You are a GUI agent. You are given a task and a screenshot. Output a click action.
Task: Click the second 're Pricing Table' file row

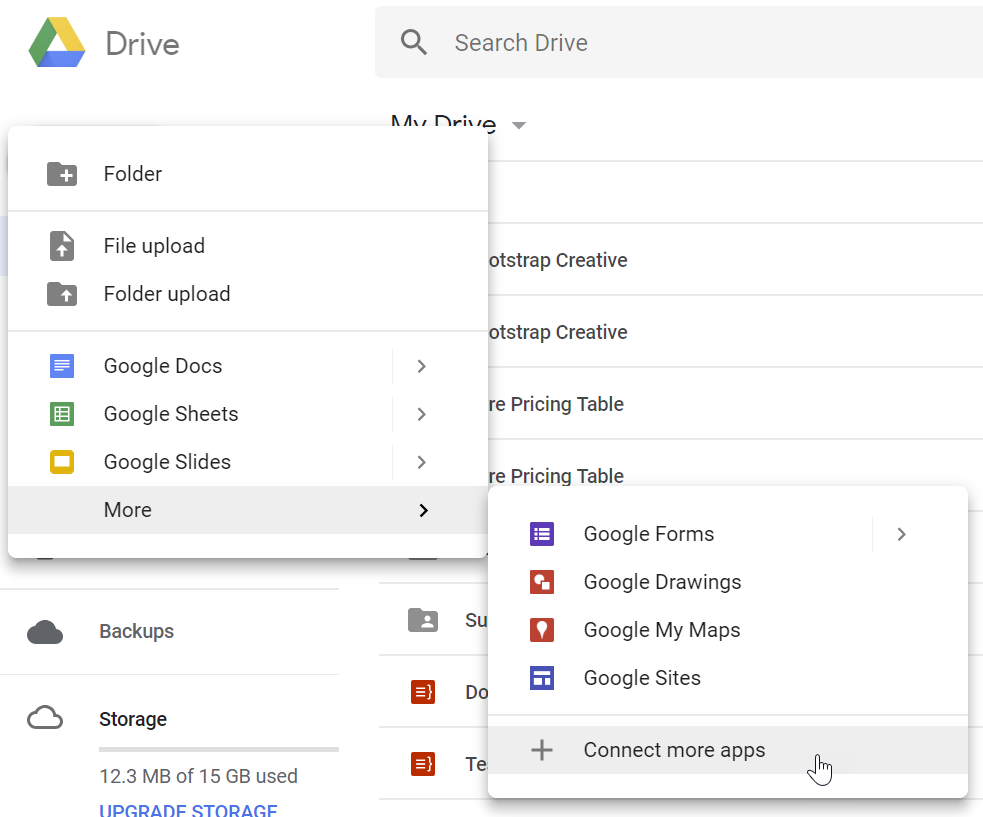(735, 463)
